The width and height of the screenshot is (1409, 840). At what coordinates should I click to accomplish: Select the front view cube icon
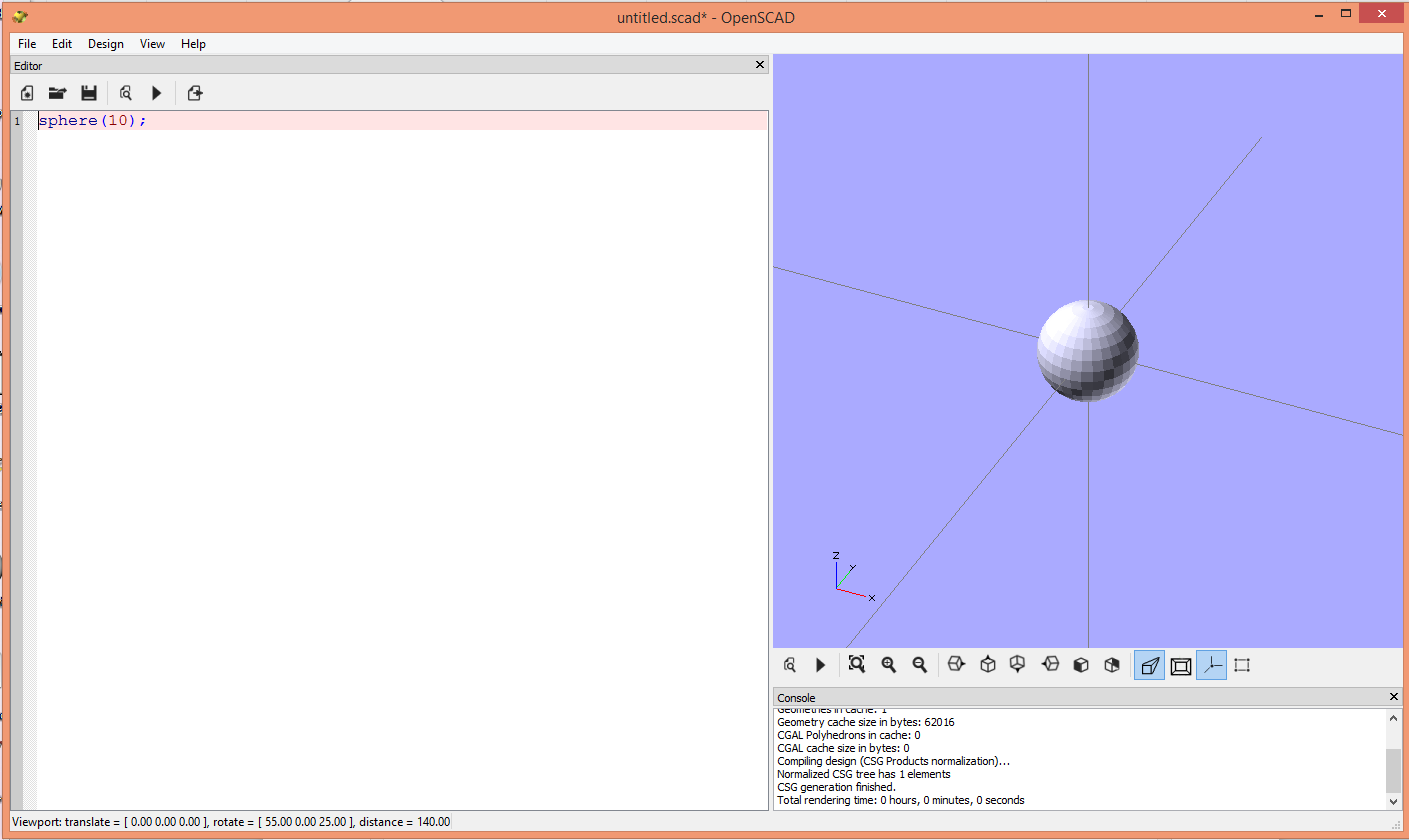[x=1081, y=664]
